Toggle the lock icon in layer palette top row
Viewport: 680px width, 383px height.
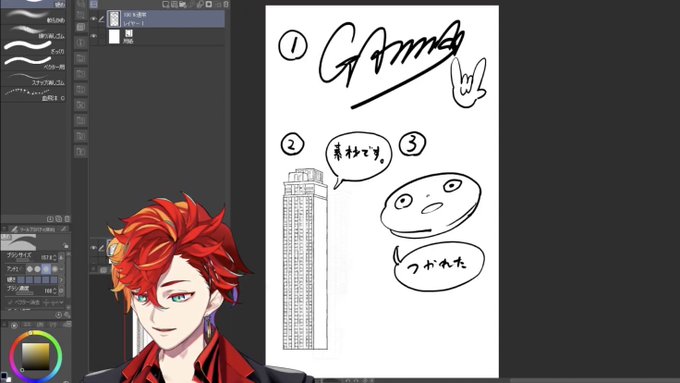tap(199, 4)
